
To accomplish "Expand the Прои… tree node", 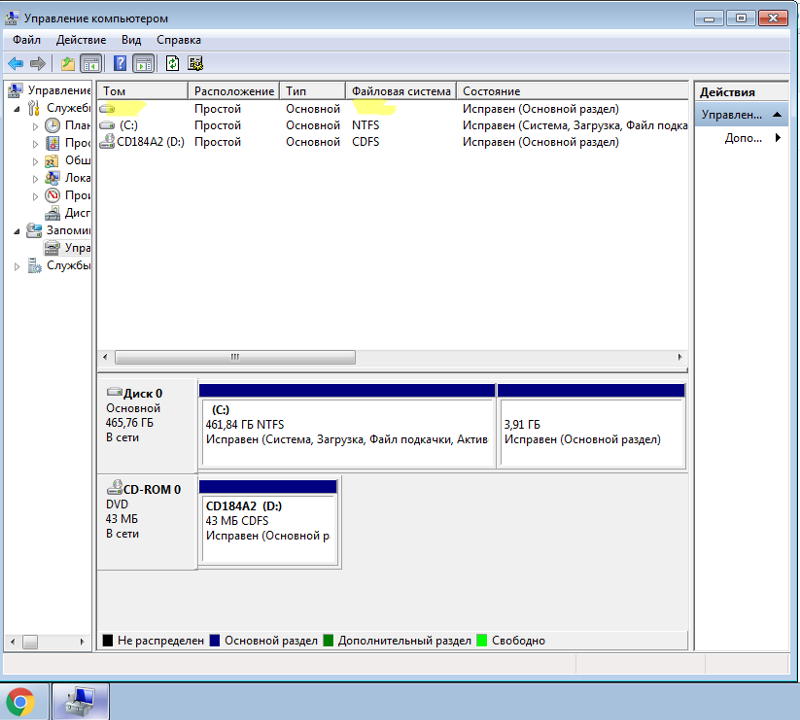I will click(x=35, y=196).
